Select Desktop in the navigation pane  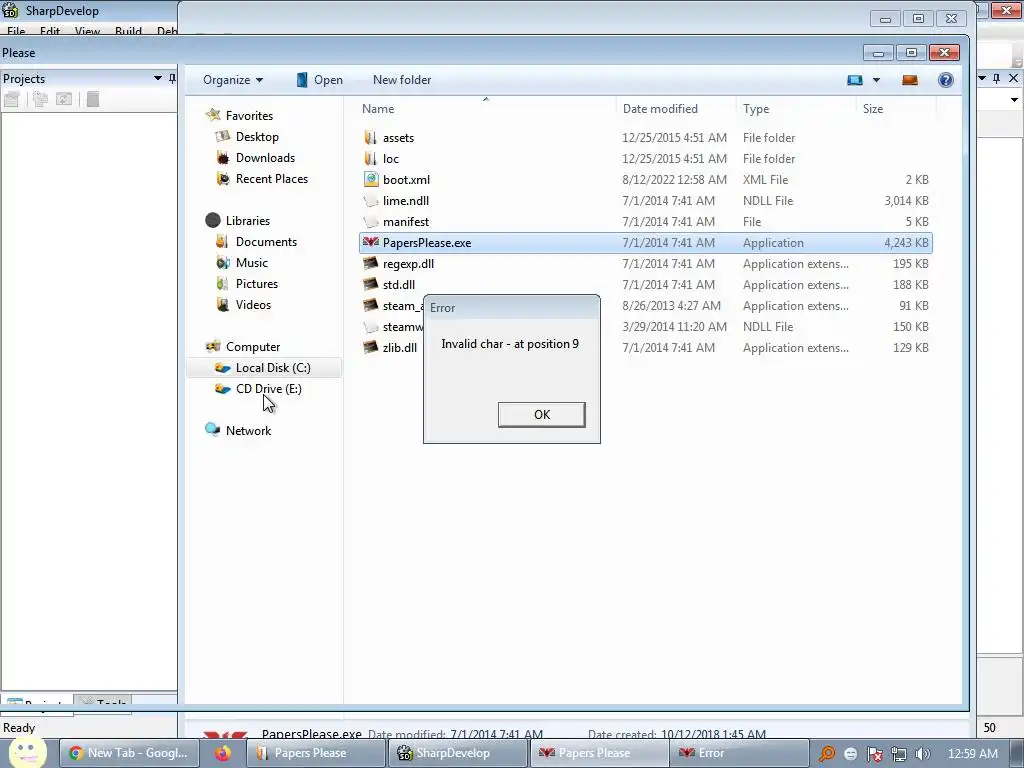click(257, 136)
